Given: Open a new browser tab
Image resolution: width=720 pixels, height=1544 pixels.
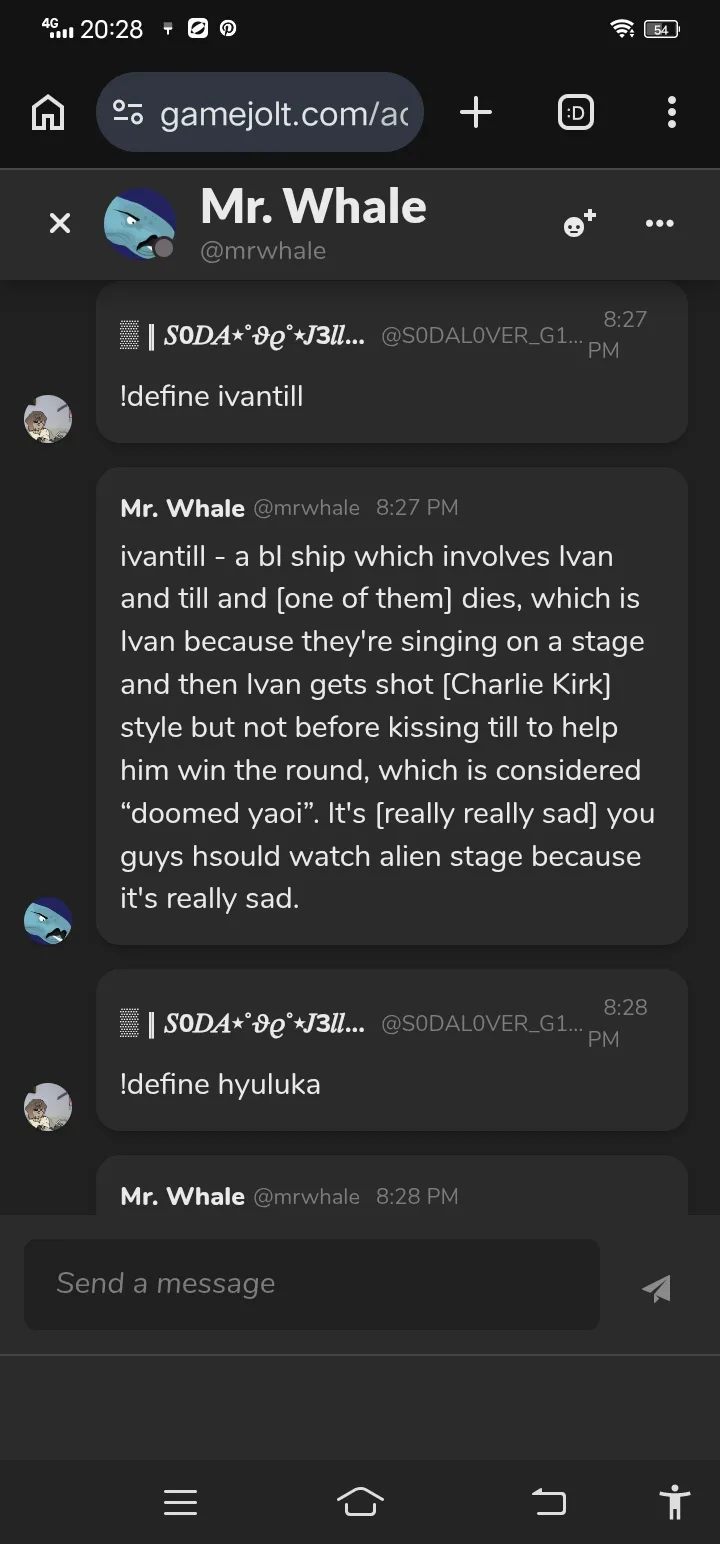Looking at the screenshot, I should coord(476,113).
